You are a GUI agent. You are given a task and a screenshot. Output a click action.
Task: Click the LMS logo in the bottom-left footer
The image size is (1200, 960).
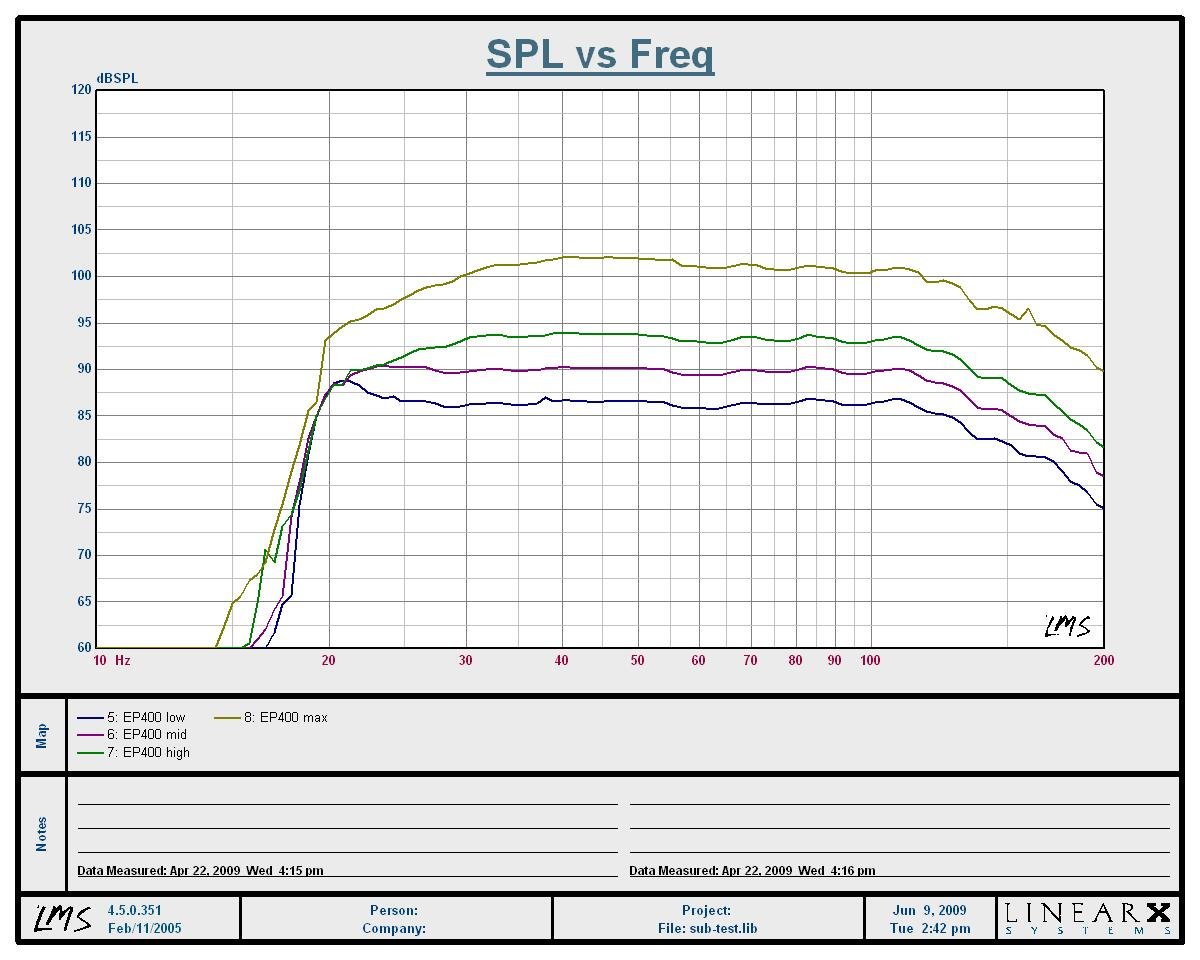tap(63, 918)
